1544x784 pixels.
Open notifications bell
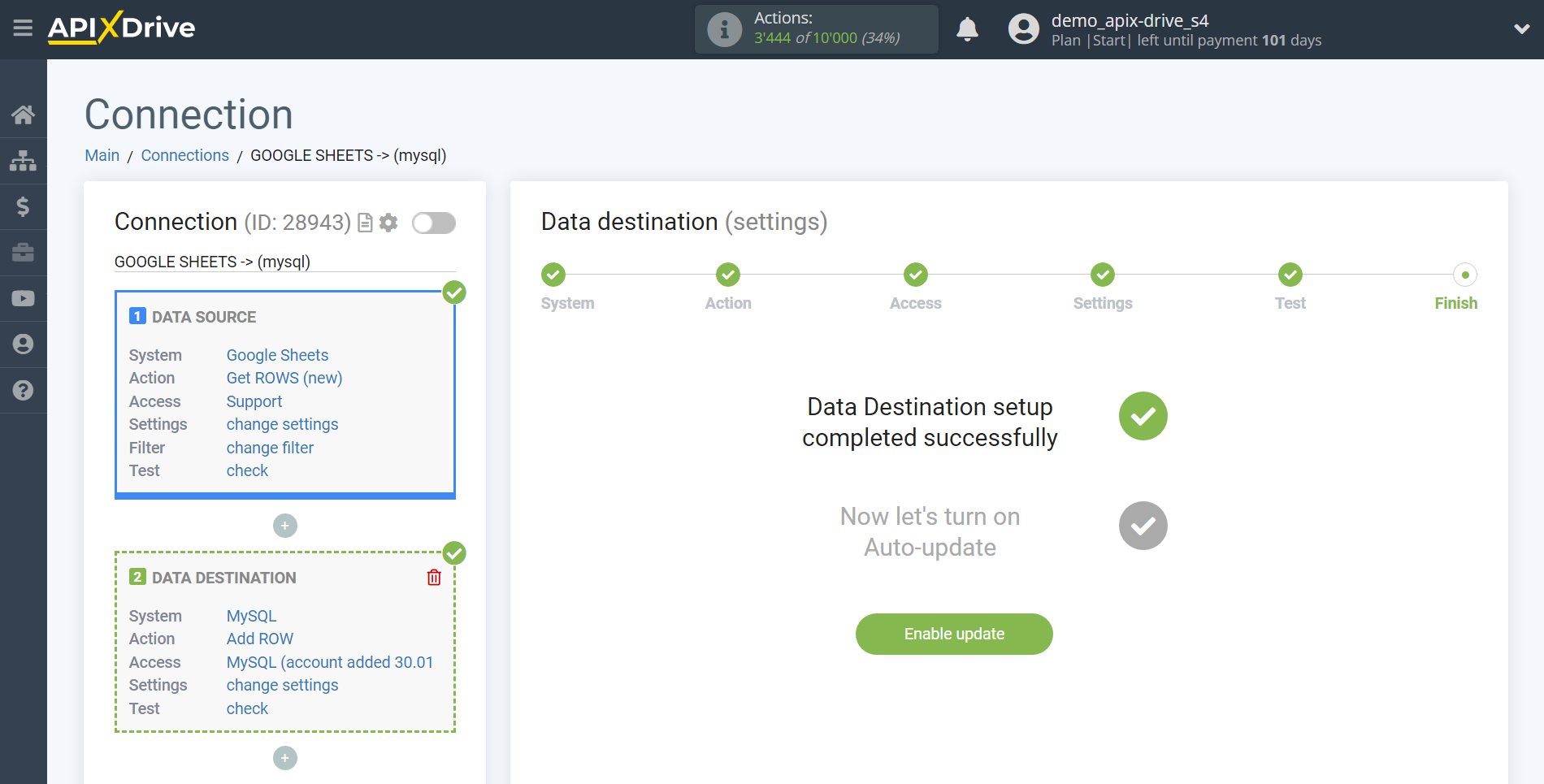click(x=967, y=29)
